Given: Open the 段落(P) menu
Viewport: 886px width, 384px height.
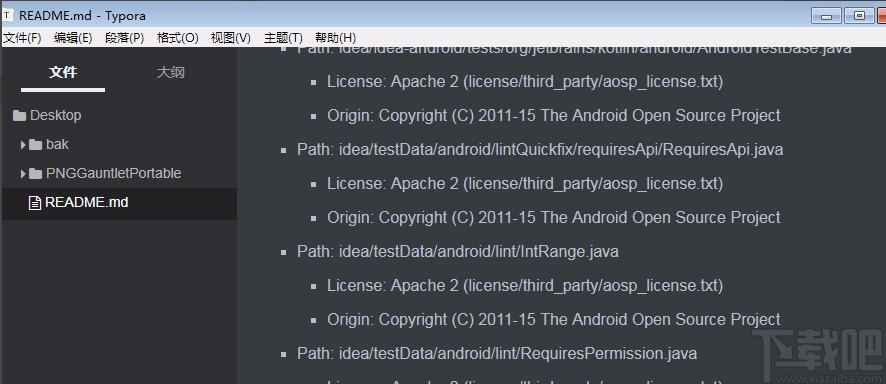Looking at the screenshot, I should click(125, 38).
